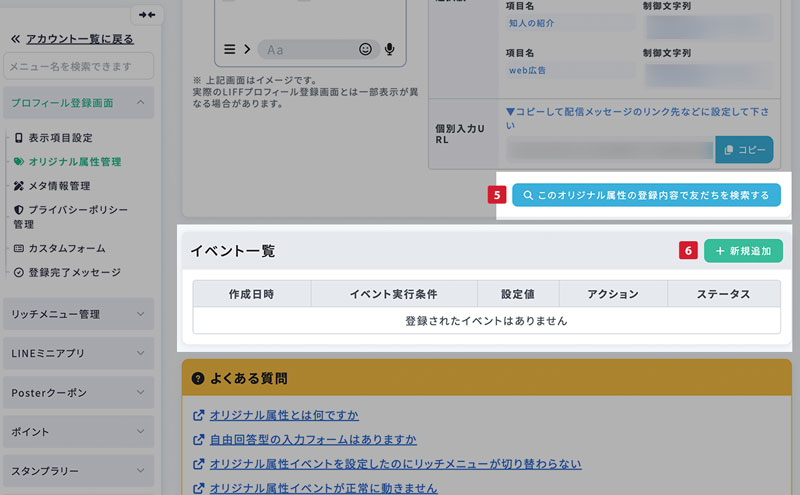Click the help icon beside よくある質問
800x495 pixels.
(198, 379)
